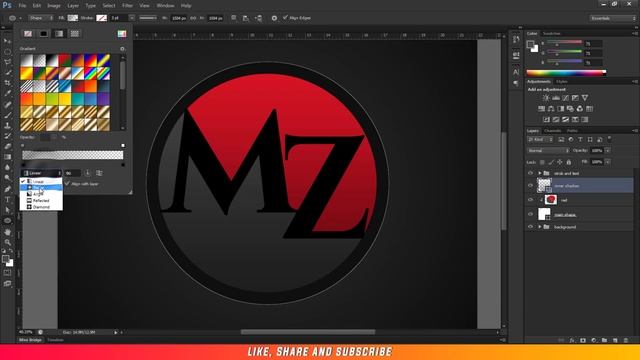Screen dimensions: 640x360
Task: Open the layer blend mode Normal dropdown
Action: (x=548, y=151)
